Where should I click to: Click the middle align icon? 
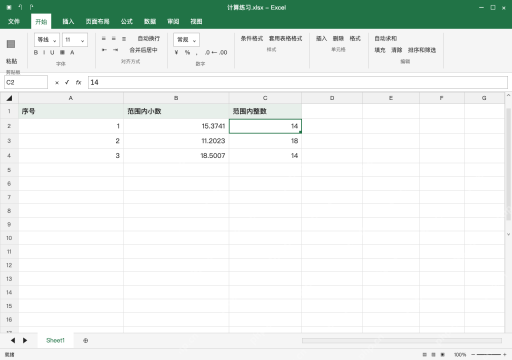(114, 39)
